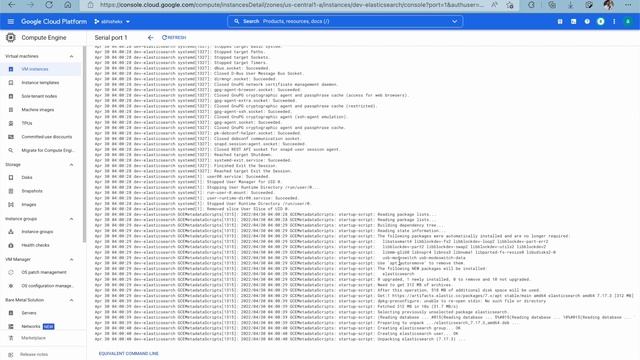Click the browser back arrow

tap(11, 5)
